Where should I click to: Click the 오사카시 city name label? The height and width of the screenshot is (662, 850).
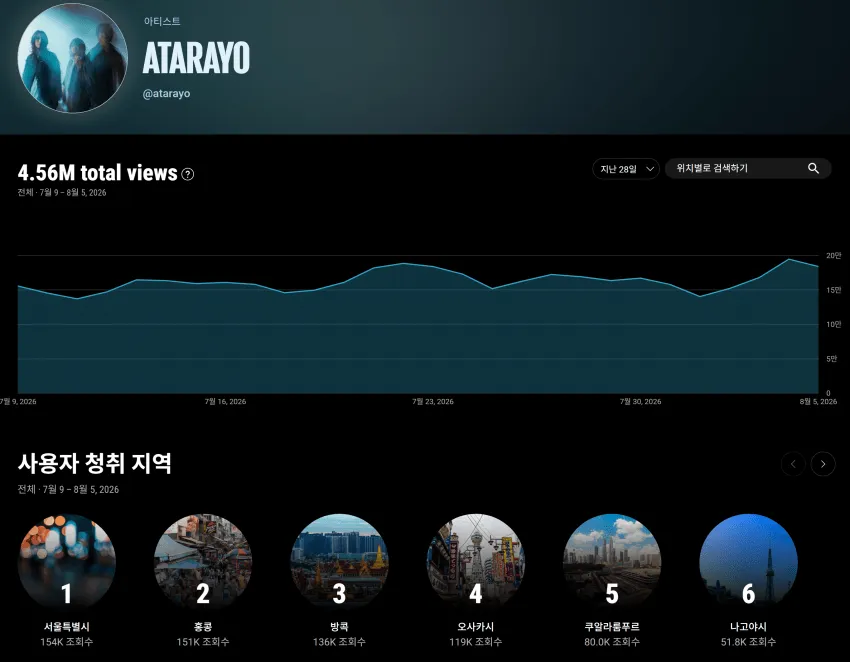[475, 627]
